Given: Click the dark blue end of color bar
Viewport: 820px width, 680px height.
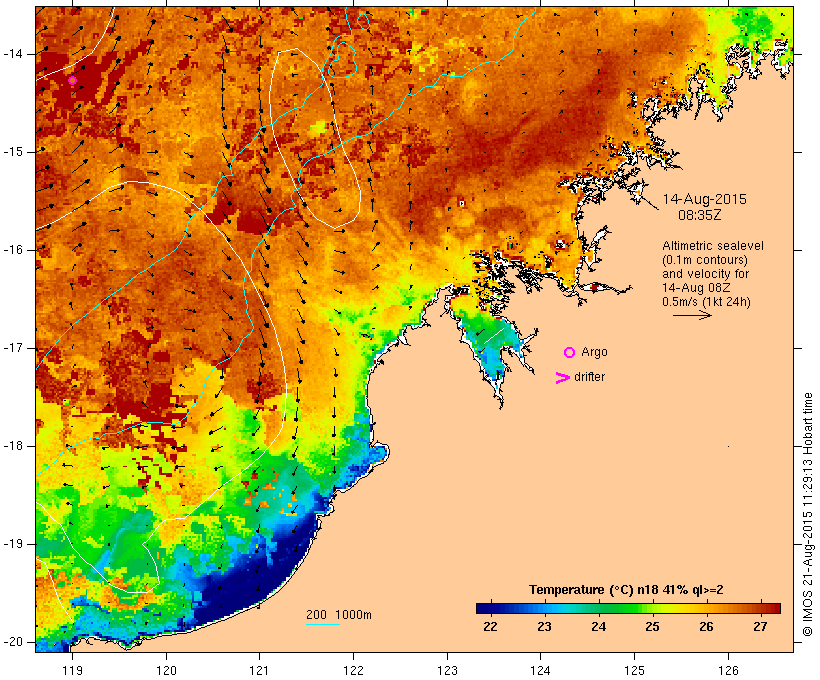Looking at the screenshot, I should pyautogui.click(x=484, y=608).
